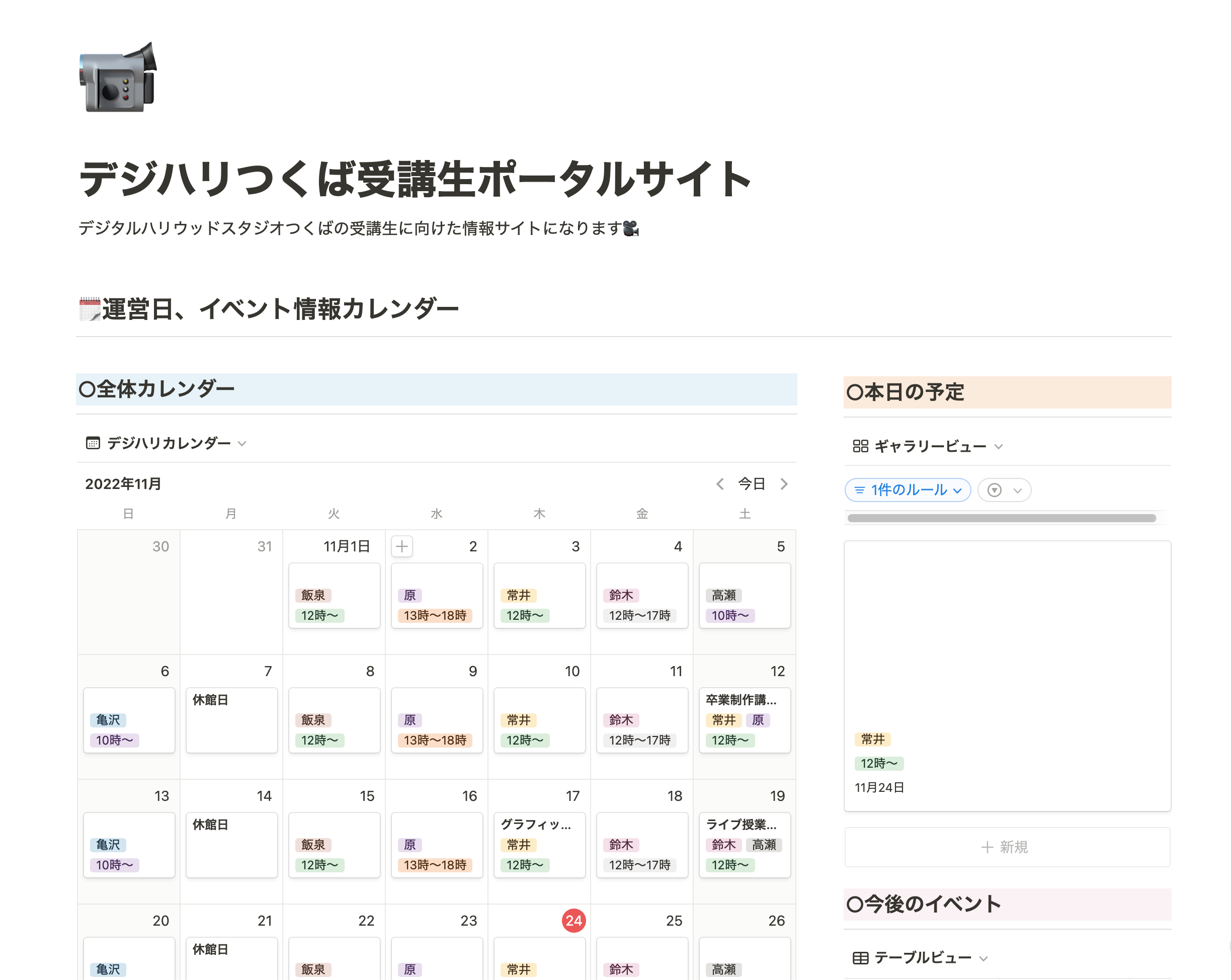Screen dimensions: 1231x980
Task: Click the 常井 tag in gallery card
Action: (x=872, y=739)
